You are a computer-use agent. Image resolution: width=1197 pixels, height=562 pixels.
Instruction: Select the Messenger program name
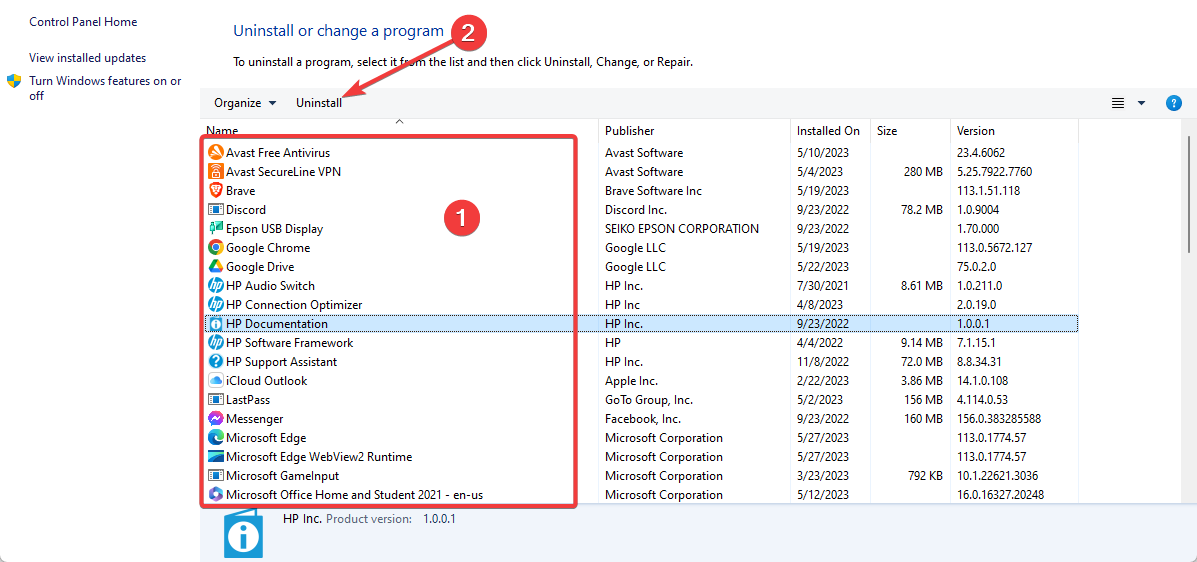coord(254,418)
